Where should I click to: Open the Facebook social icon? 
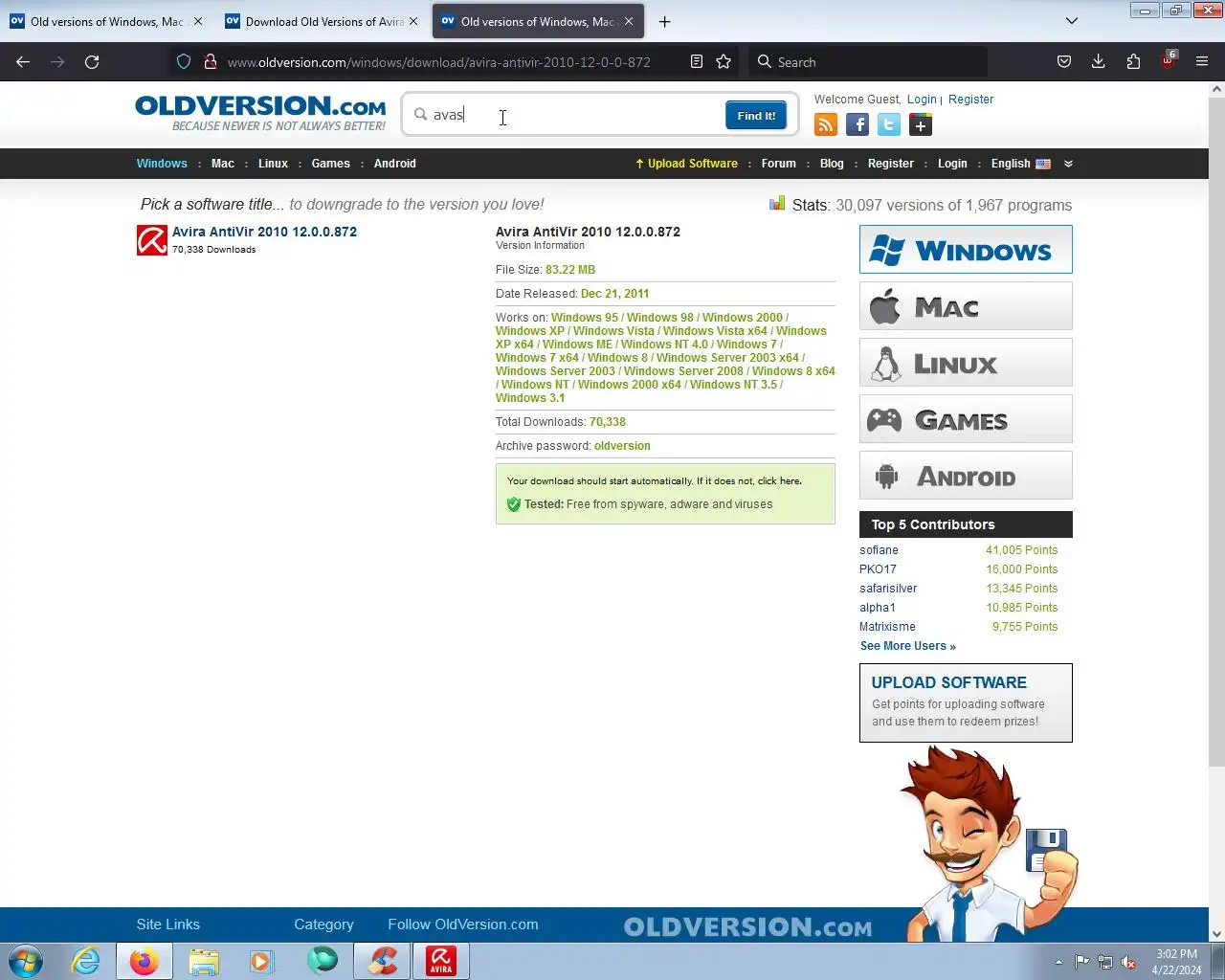(x=857, y=124)
